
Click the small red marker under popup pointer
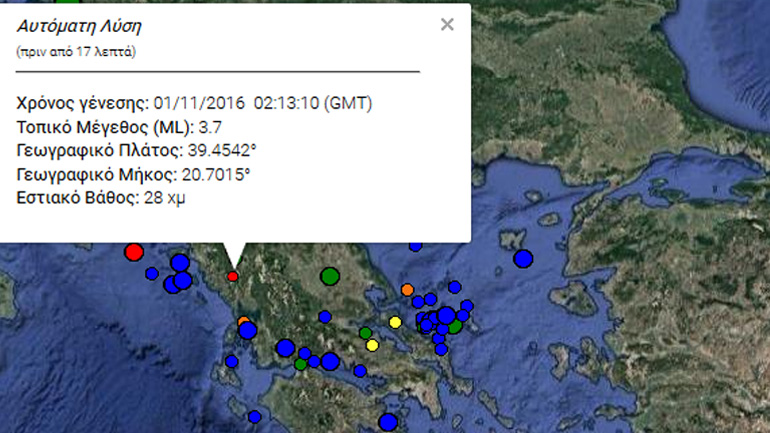click(x=233, y=276)
